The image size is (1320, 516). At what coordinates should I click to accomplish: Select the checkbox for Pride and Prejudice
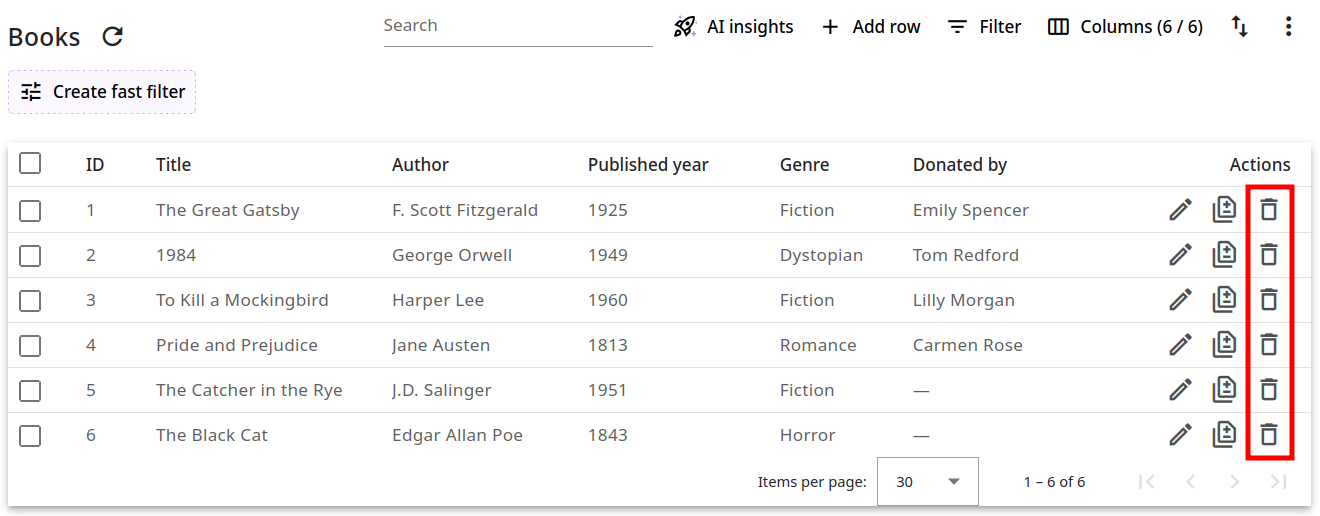(x=30, y=345)
